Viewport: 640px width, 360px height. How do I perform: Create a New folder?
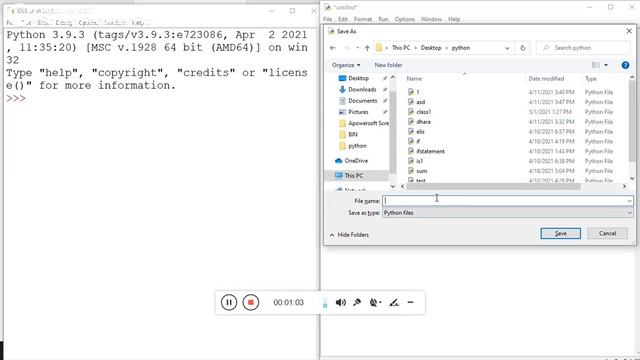point(388,65)
